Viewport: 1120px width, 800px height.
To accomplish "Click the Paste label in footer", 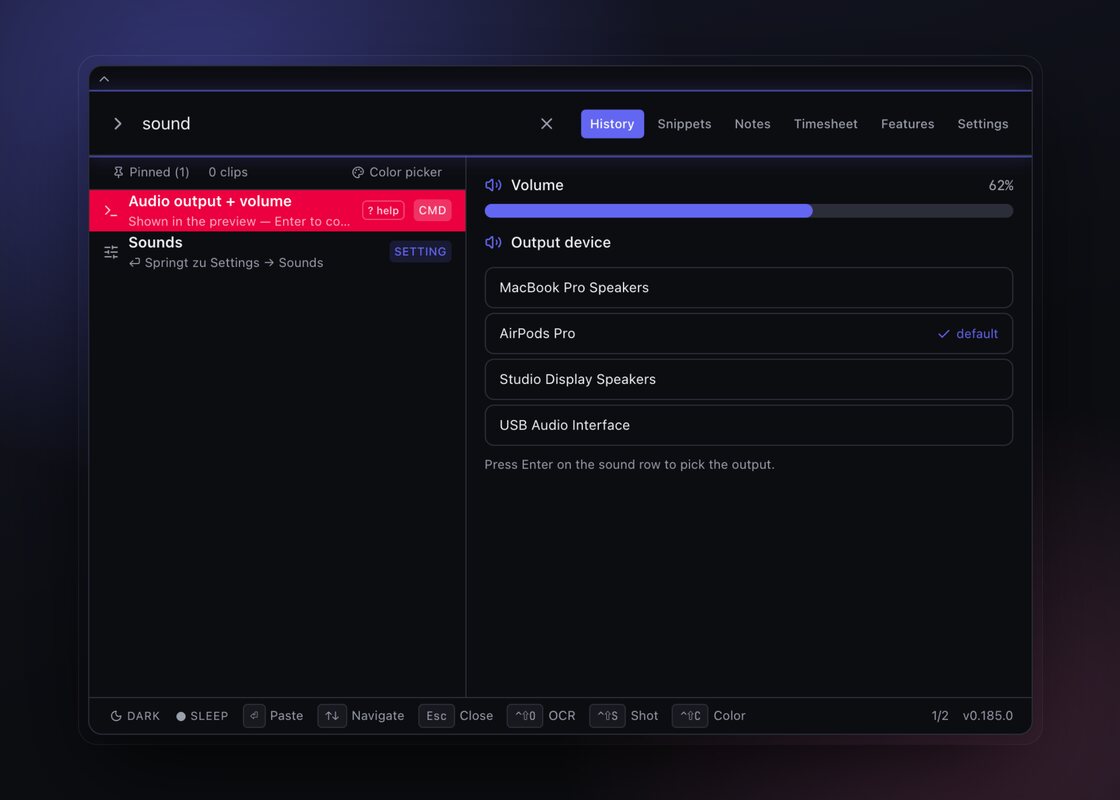I will click(286, 716).
